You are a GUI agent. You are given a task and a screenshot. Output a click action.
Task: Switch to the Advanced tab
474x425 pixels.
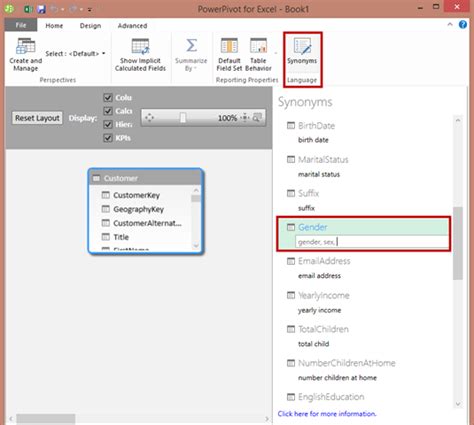(132, 26)
